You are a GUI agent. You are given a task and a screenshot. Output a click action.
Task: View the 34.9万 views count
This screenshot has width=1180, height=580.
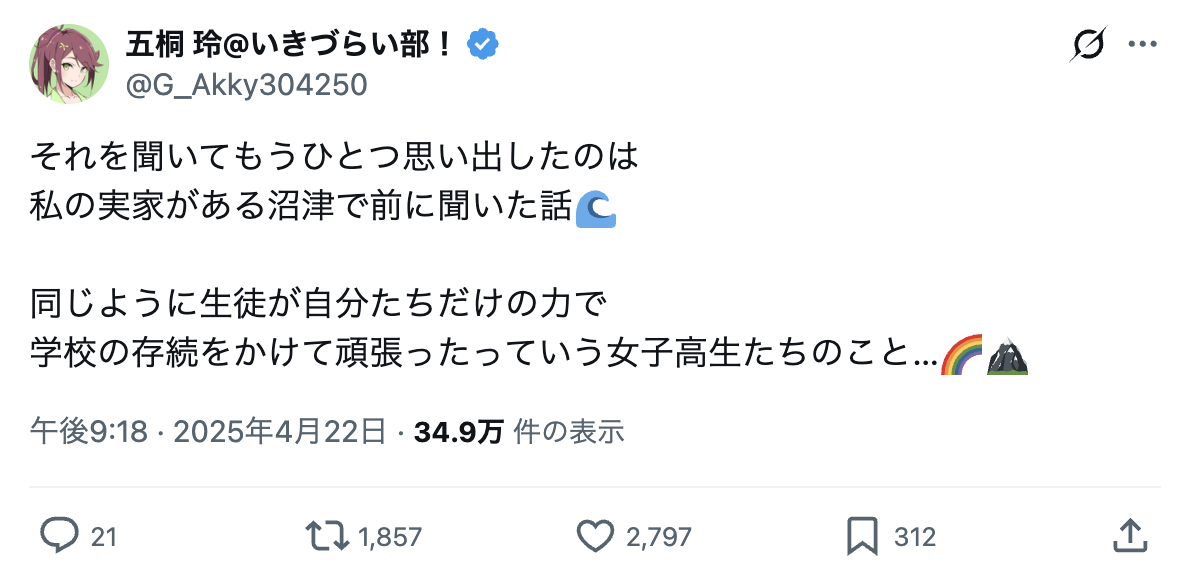459,431
